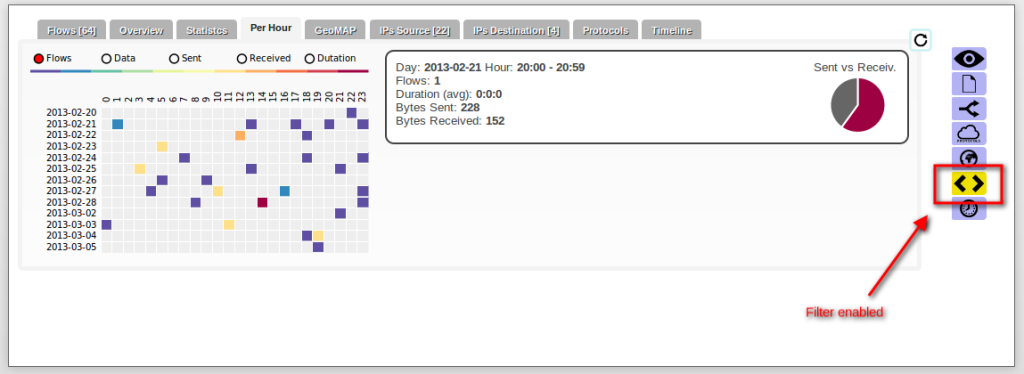The image size is (1024, 374).
Task: Click the purple cell on 2013-02-25 hour 13
Action: tap(251, 168)
